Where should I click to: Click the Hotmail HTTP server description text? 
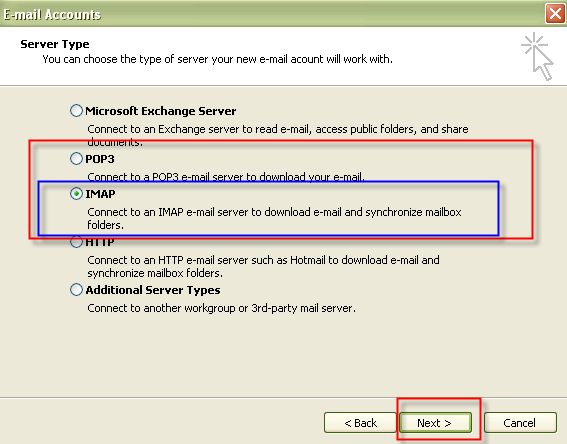[263, 266]
